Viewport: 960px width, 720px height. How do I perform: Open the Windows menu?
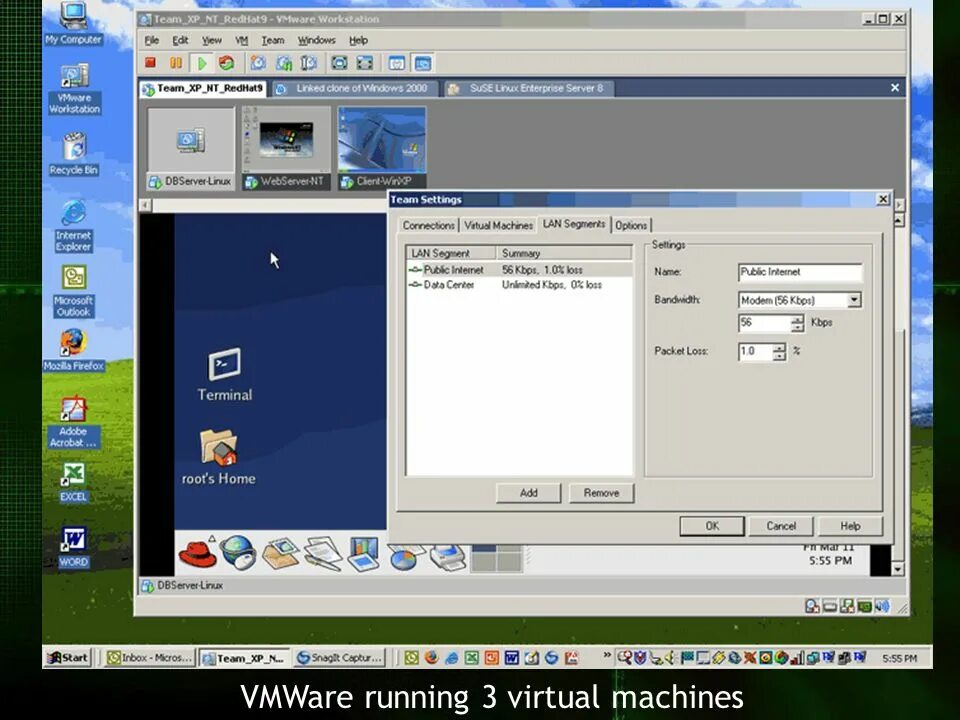(x=316, y=40)
